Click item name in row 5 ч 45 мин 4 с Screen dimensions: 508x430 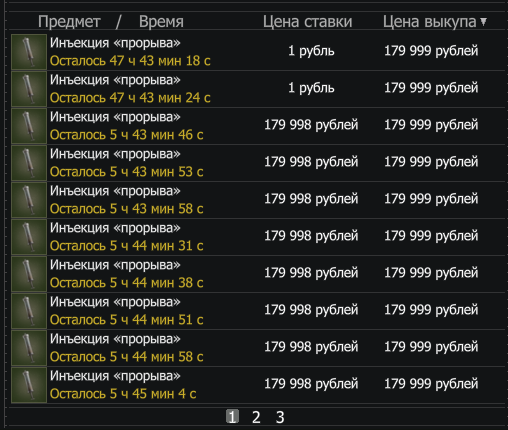(115, 376)
